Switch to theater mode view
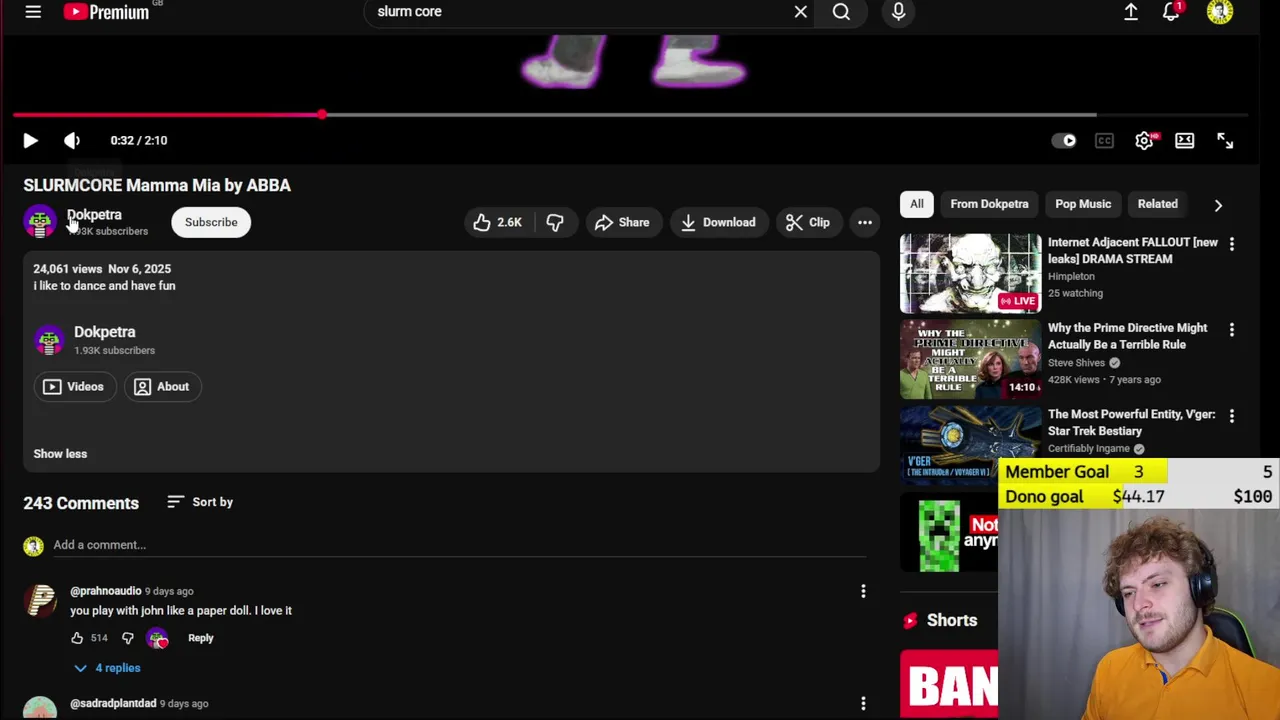 click(x=1184, y=141)
